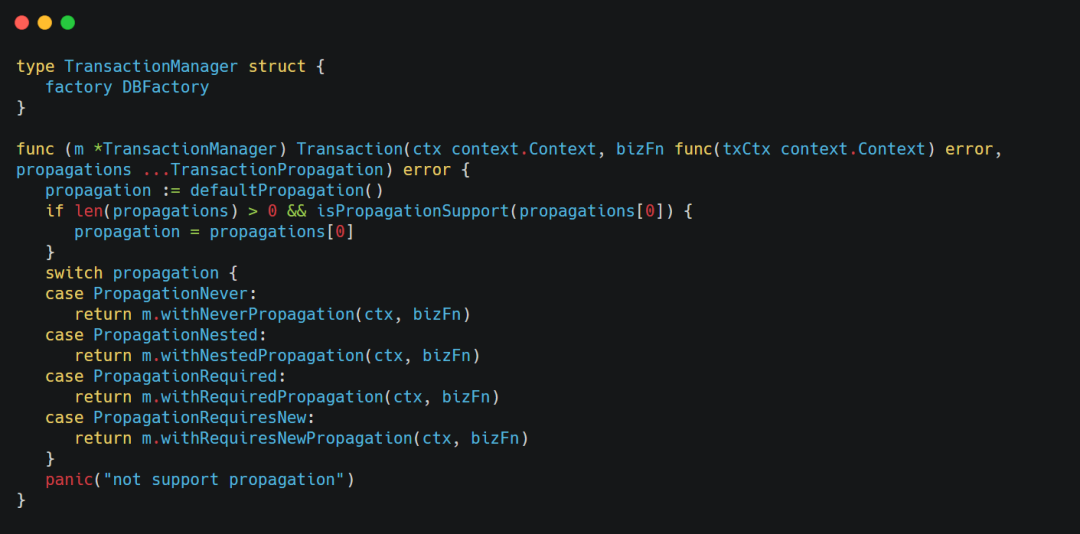Click the defaultPropagation() call

point(287,190)
